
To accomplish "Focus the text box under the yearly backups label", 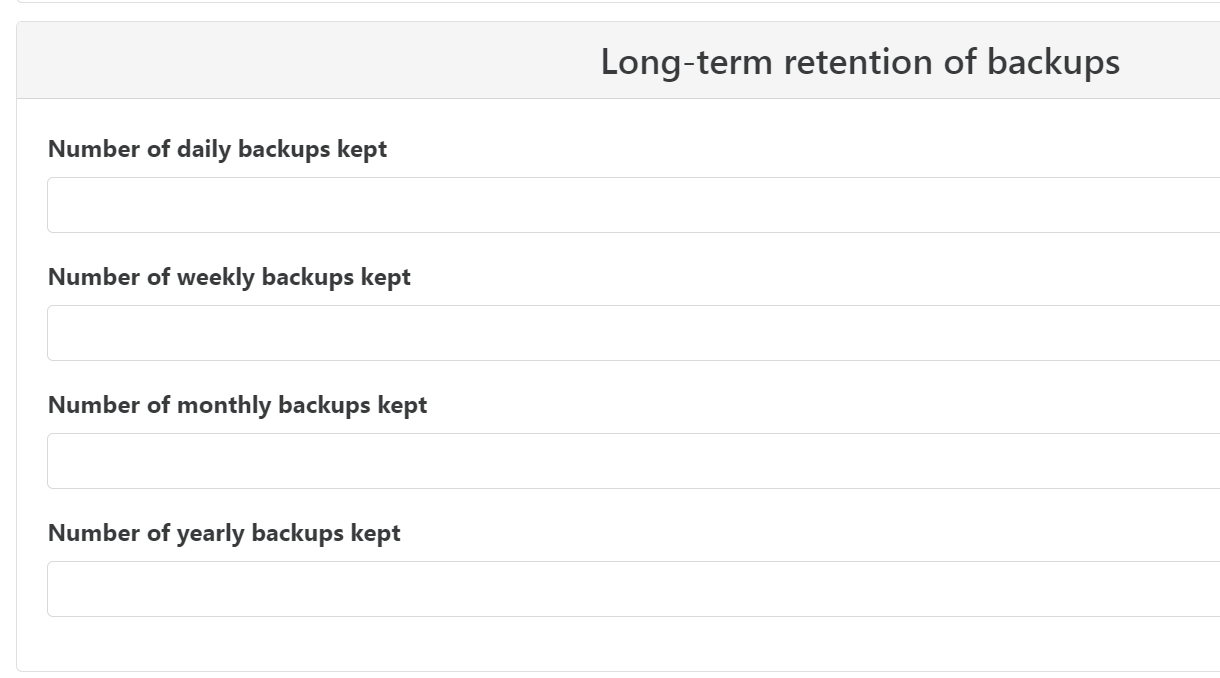I will pyautogui.click(x=632, y=589).
